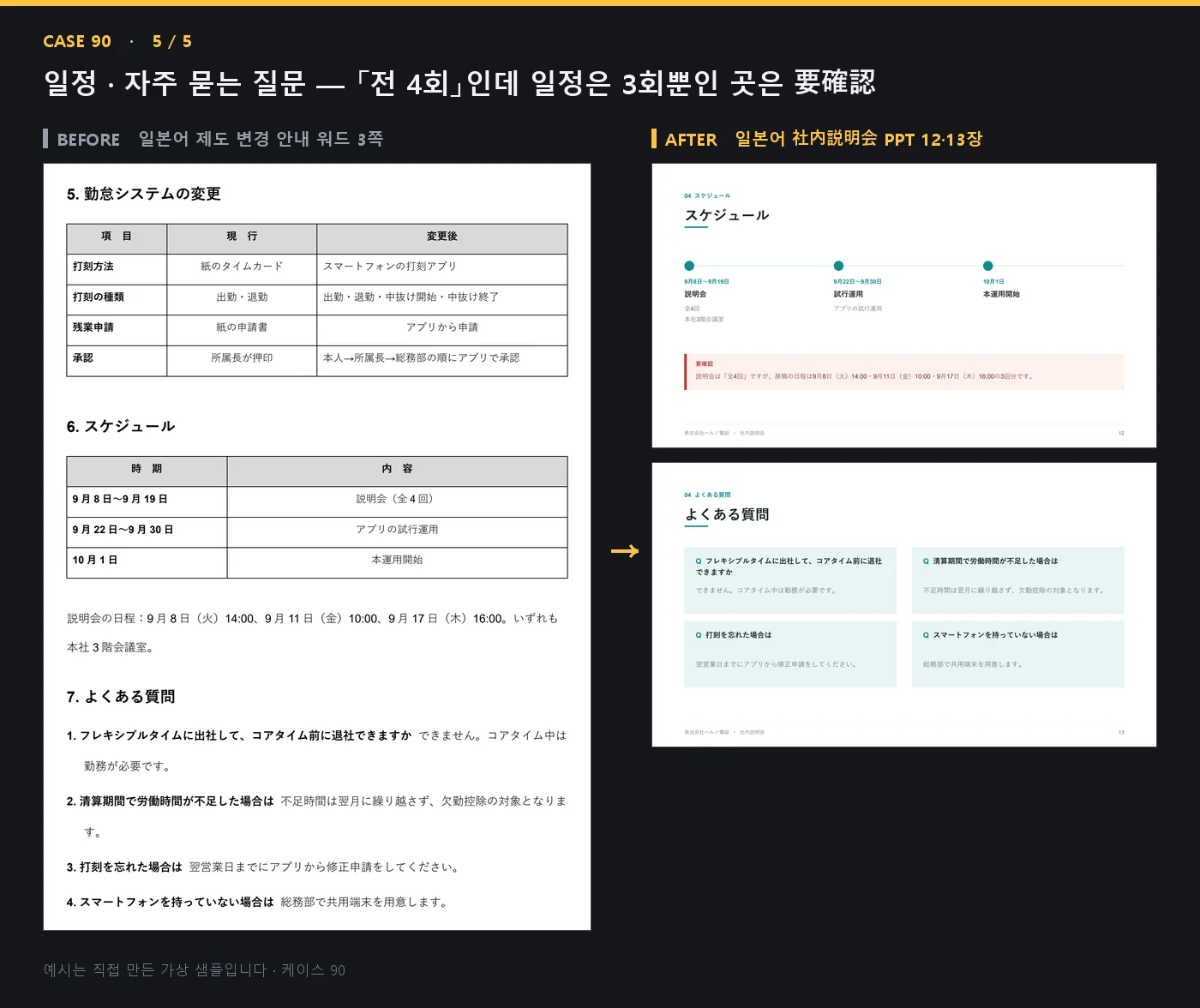
Task: Click the slide card 清算期間で労働時間が不足した場合は
Action: click(1018, 580)
